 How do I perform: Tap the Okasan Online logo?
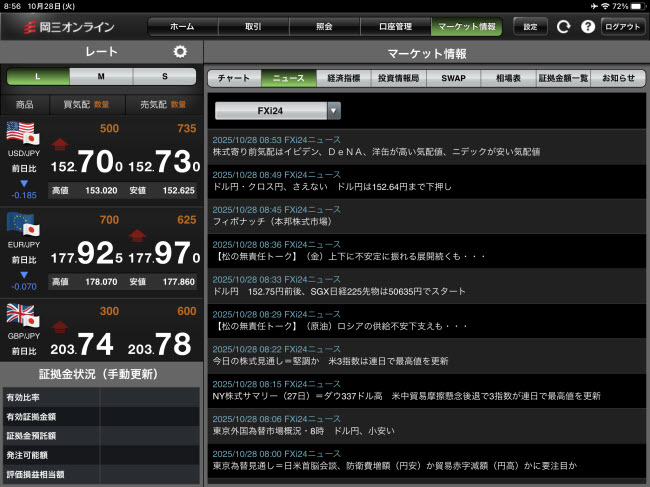point(69,27)
